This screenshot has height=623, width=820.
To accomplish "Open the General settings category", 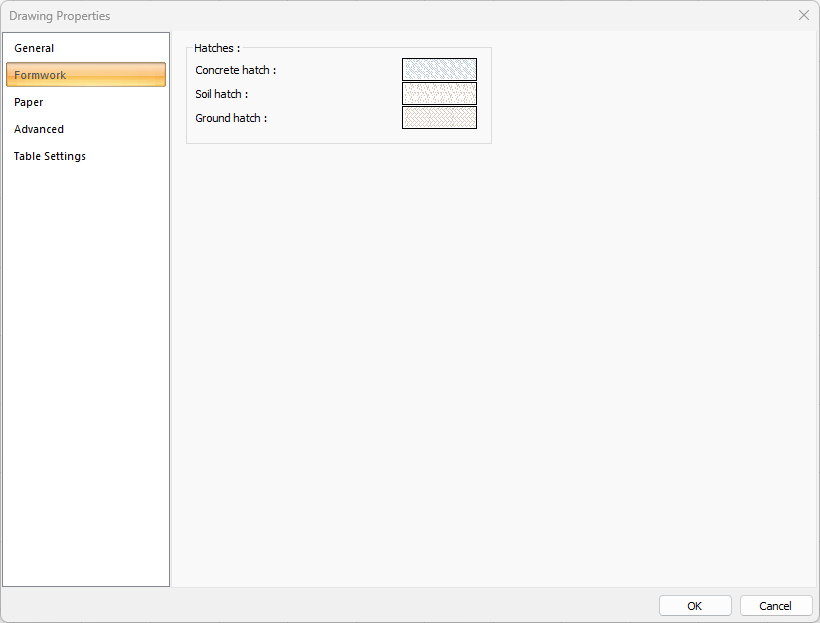I will pos(34,48).
